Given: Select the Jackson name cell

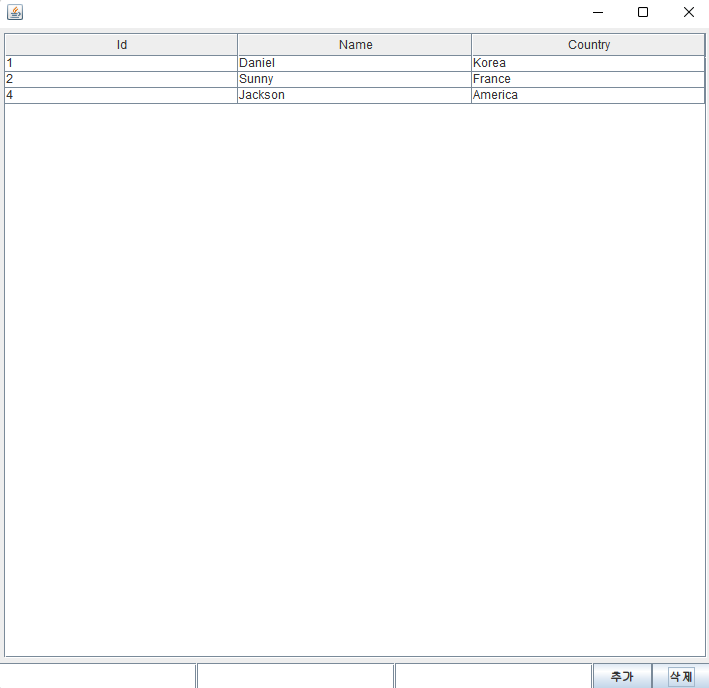Looking at the screenshot, I should [354, 95].
